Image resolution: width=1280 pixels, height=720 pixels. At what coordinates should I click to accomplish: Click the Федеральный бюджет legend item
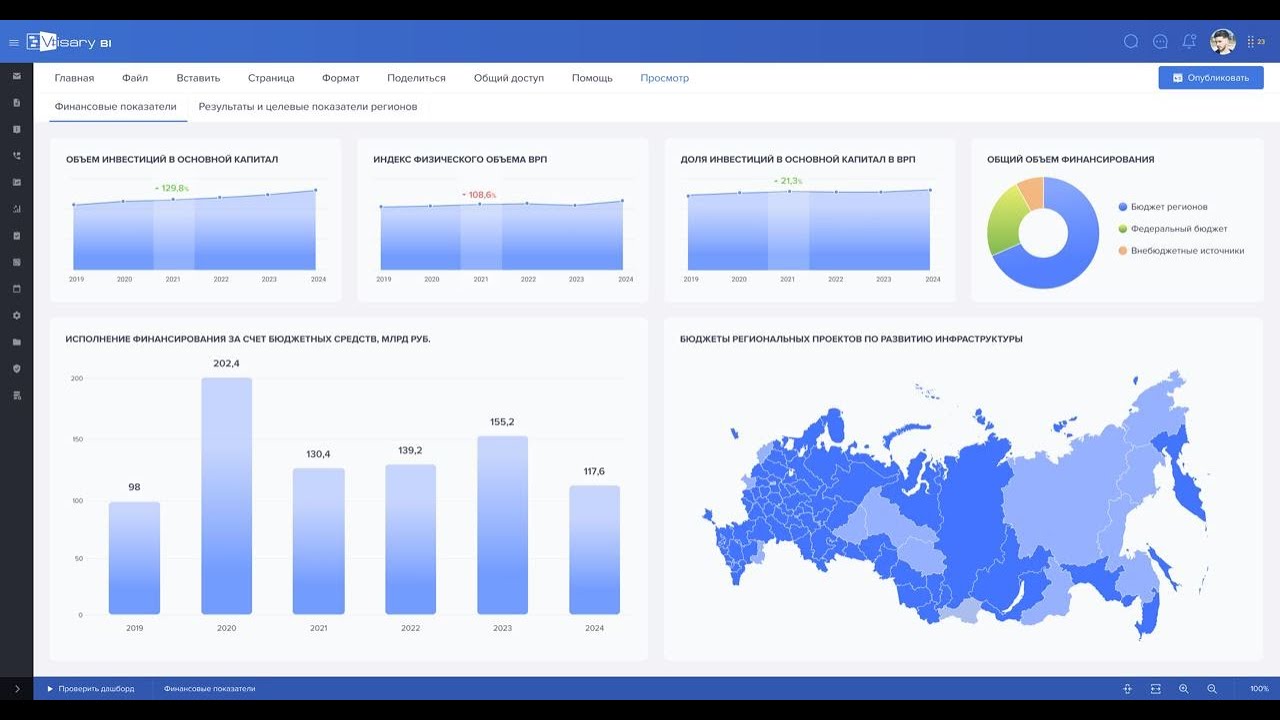pos(1172,229)
